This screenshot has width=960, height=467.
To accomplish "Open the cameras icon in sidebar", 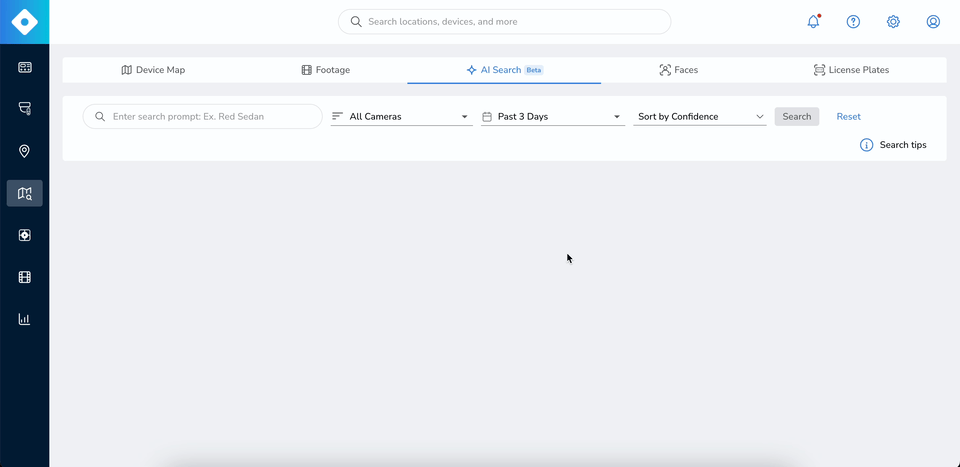I will click(24, 109).
